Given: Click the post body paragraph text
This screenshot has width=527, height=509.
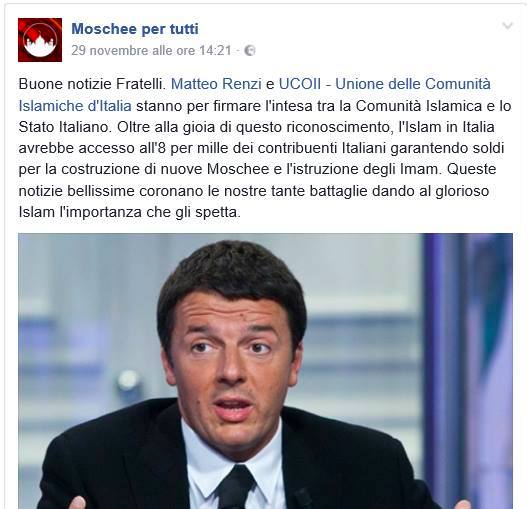Looking at the screenshot, I should (x=265, y=148).
